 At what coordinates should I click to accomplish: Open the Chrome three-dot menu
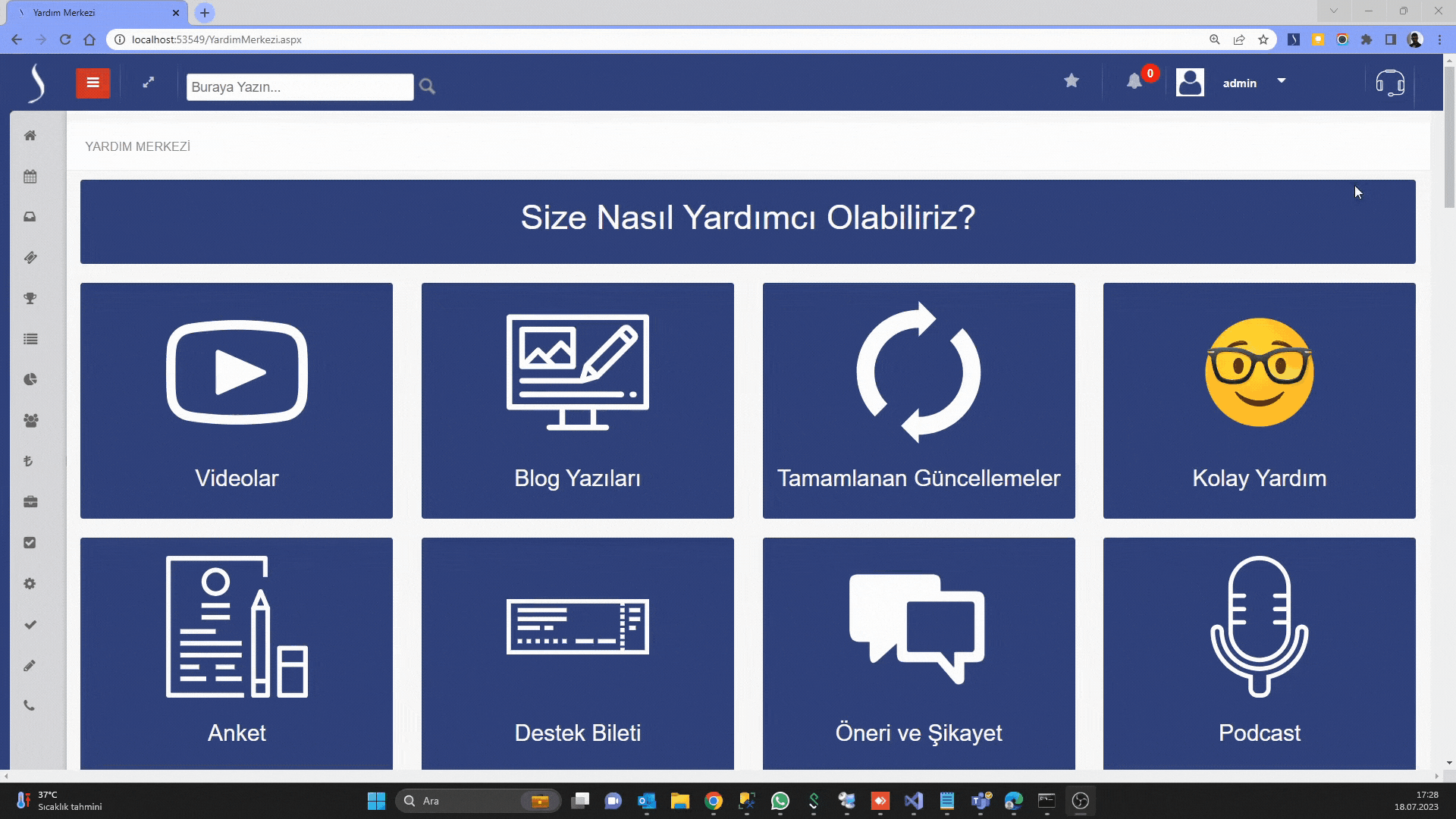tap(1439, 39)
